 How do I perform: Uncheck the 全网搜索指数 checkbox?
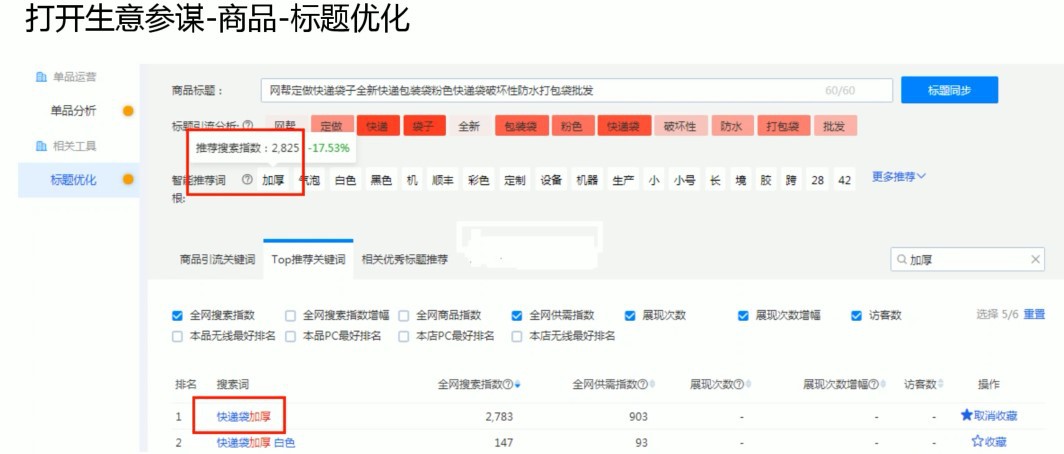click(178, 315)
